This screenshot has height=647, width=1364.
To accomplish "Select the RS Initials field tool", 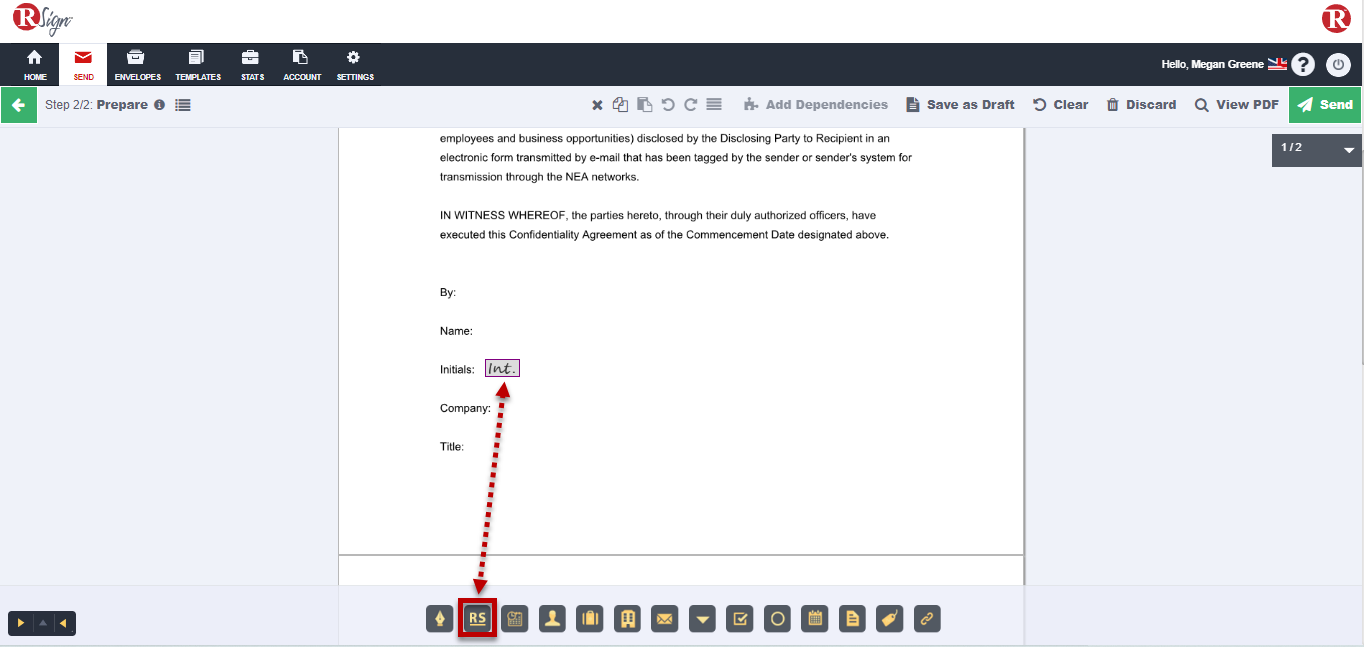I will [x=477, y=619].
